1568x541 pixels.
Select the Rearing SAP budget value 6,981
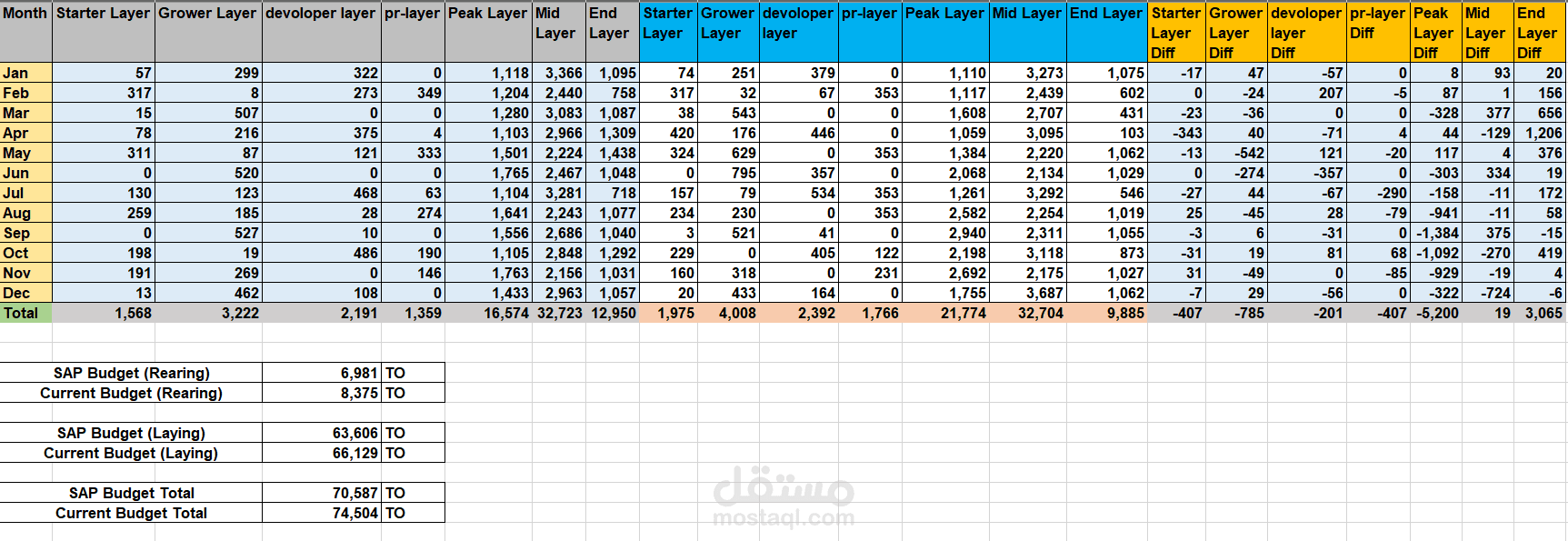point(322,373)
